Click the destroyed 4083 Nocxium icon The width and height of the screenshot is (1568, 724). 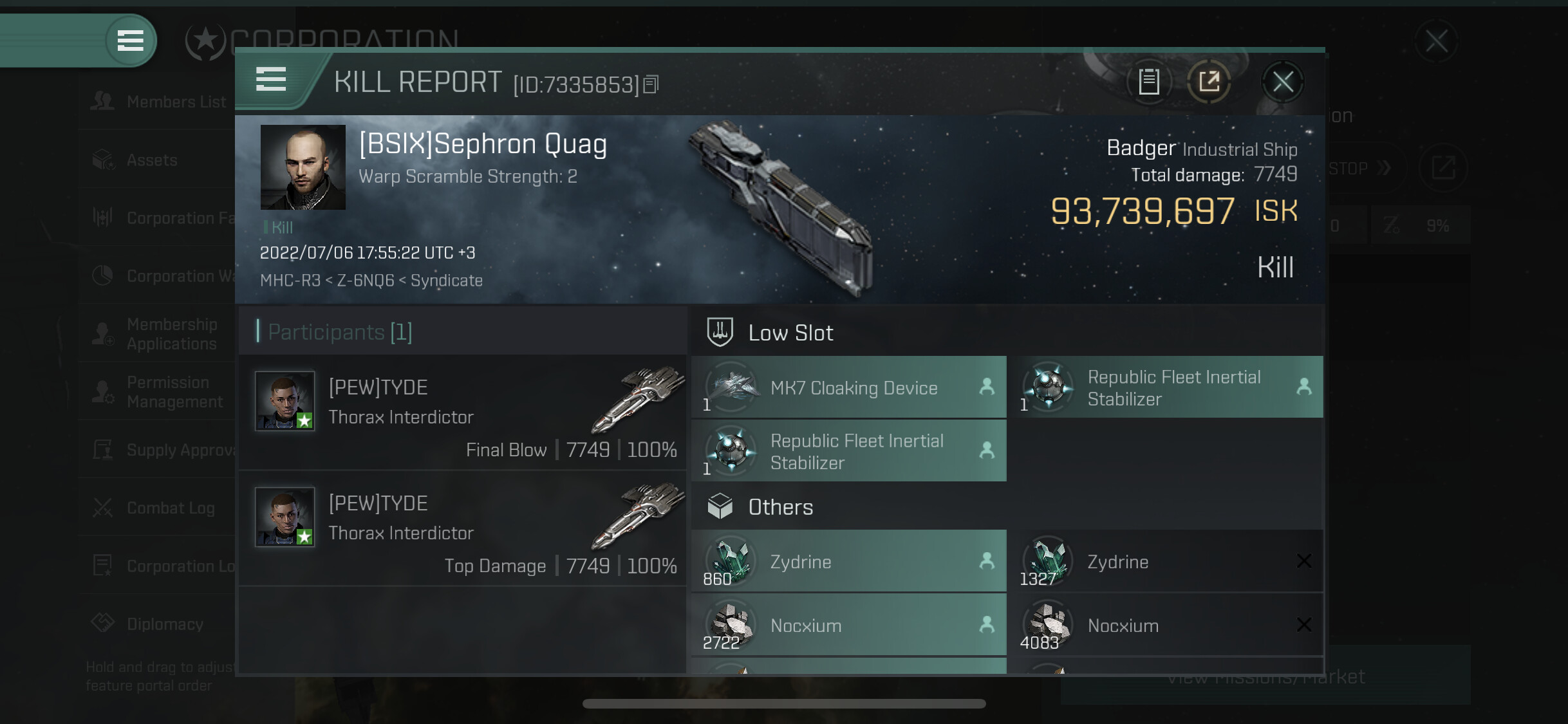coord(1048,625)
